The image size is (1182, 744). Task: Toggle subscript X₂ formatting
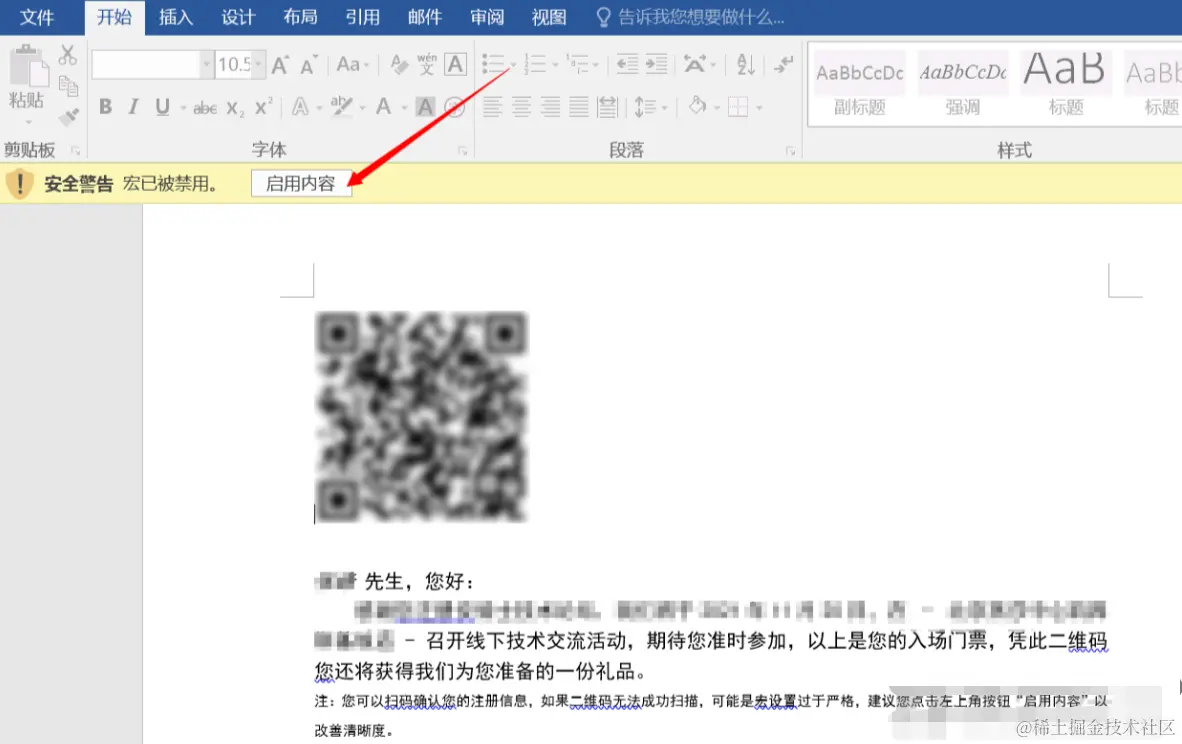235,109
